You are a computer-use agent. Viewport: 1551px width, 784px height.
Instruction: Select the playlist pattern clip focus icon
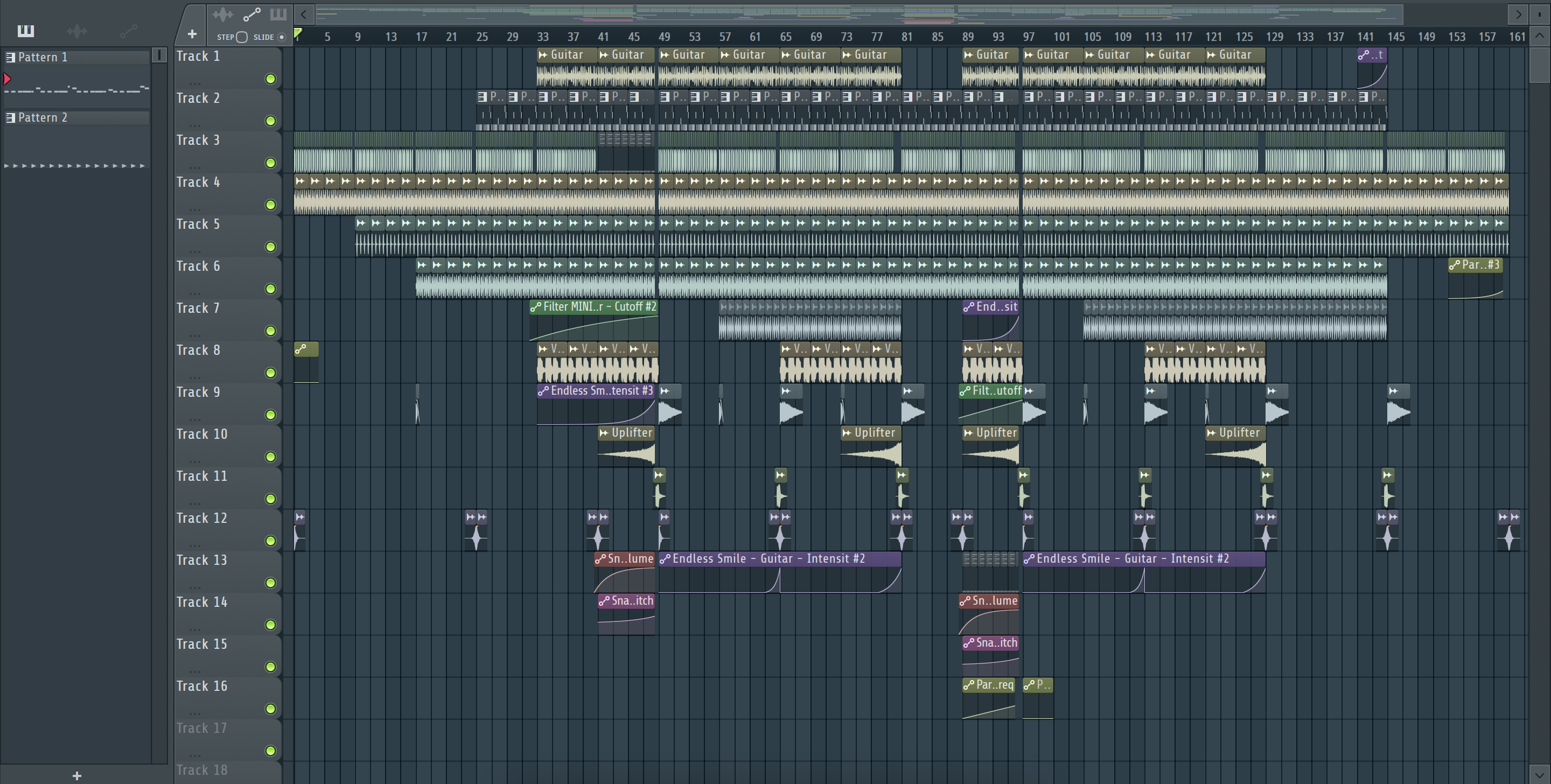click(278, 15)
